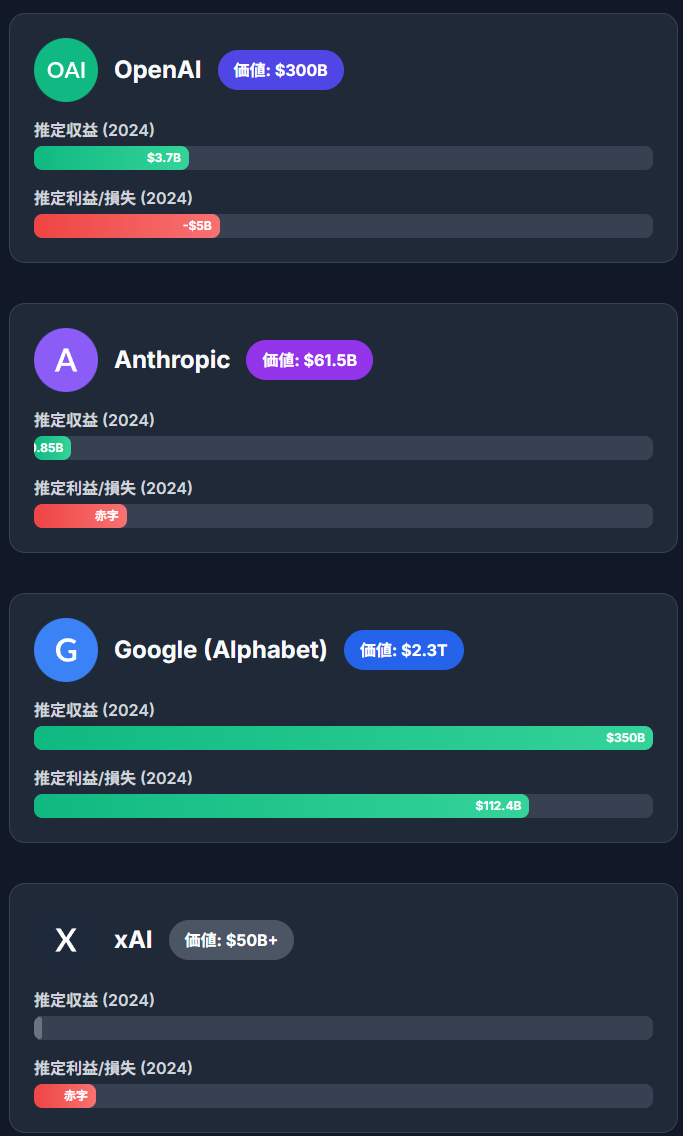The height and width of the screenshot is (1136, 683).
Task: Click the green OAI logo icon
Action: [x=66, y=70]
